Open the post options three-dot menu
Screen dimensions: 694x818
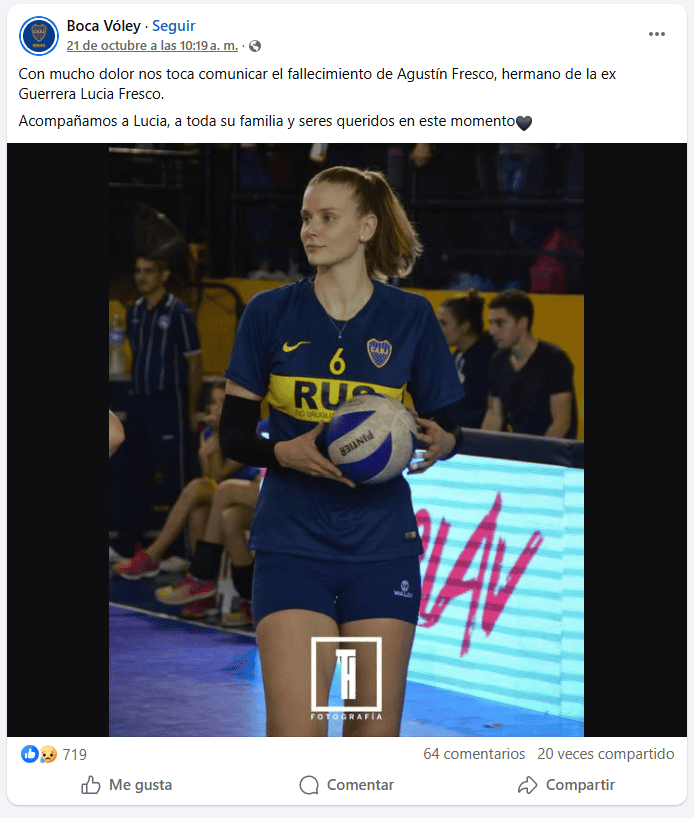[656, 34]
